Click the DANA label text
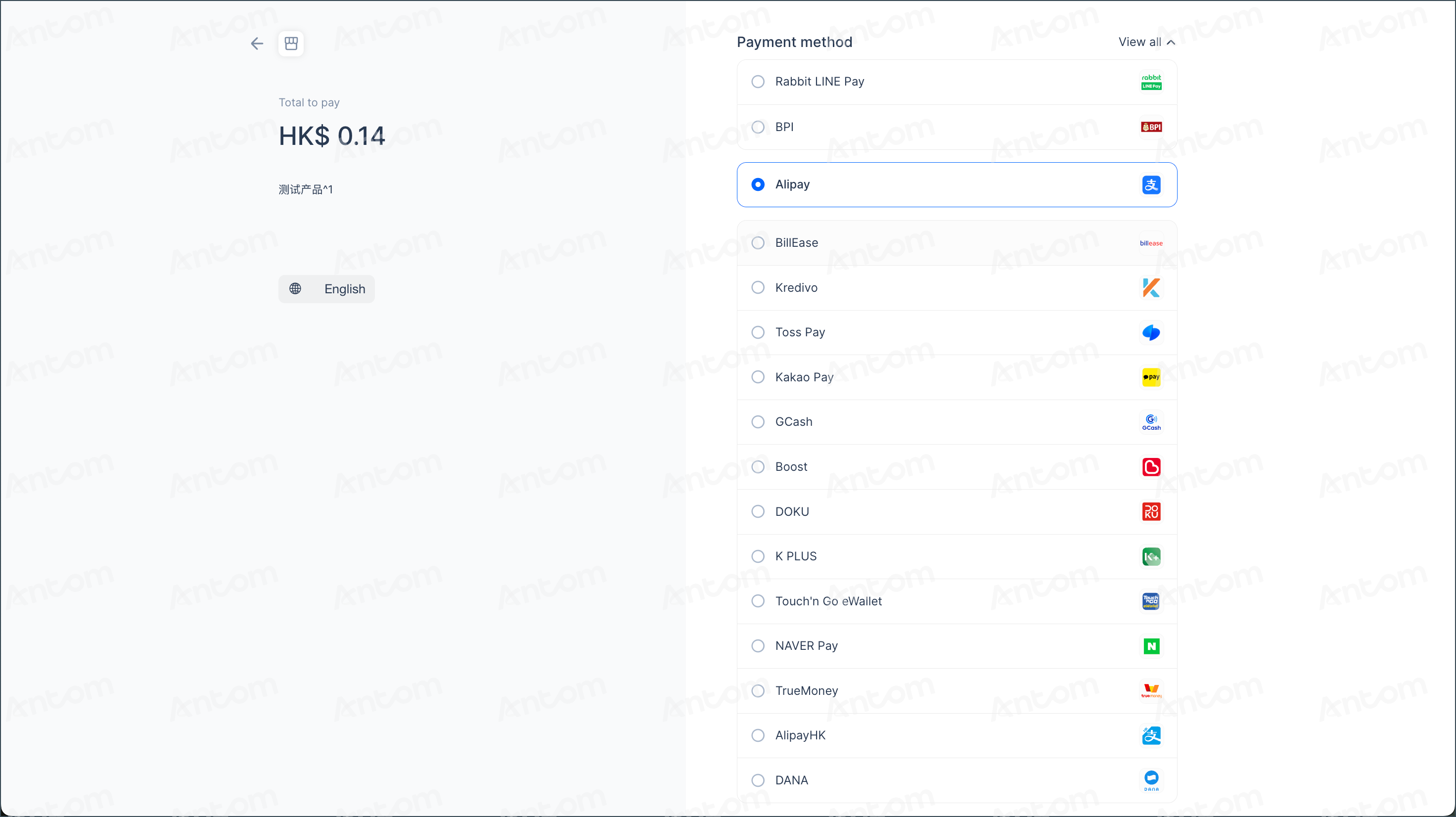Viewport: 1456px width, 817px height. [x=791, y=780]
